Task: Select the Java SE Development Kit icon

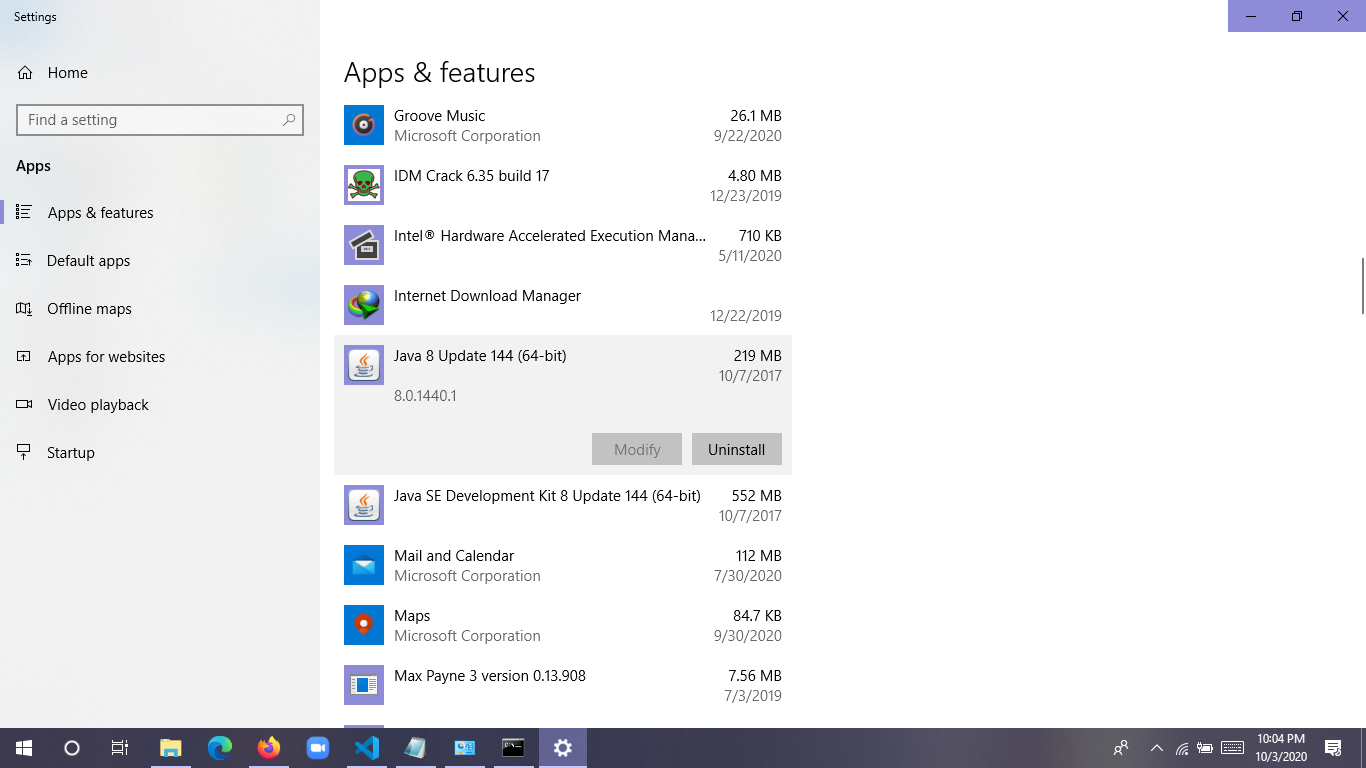Action: pos(364,506)
